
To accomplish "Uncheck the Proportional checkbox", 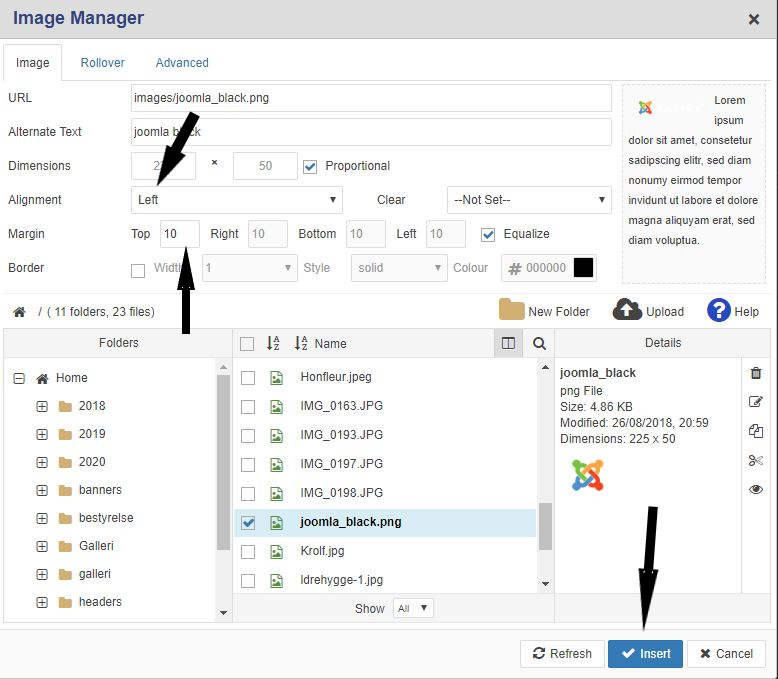I will (x=310, y=166).
